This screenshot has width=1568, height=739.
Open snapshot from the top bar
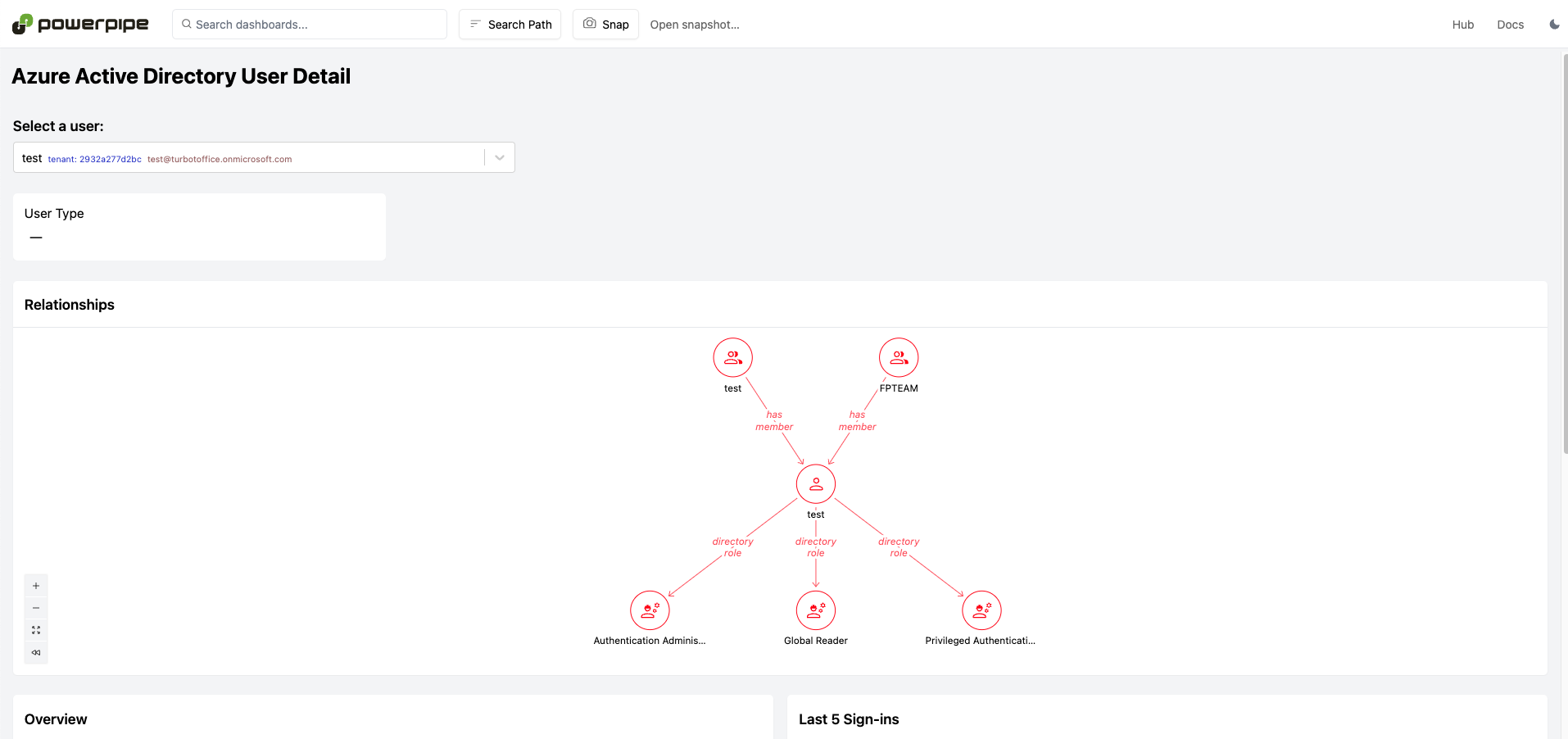tap(695, 25)
